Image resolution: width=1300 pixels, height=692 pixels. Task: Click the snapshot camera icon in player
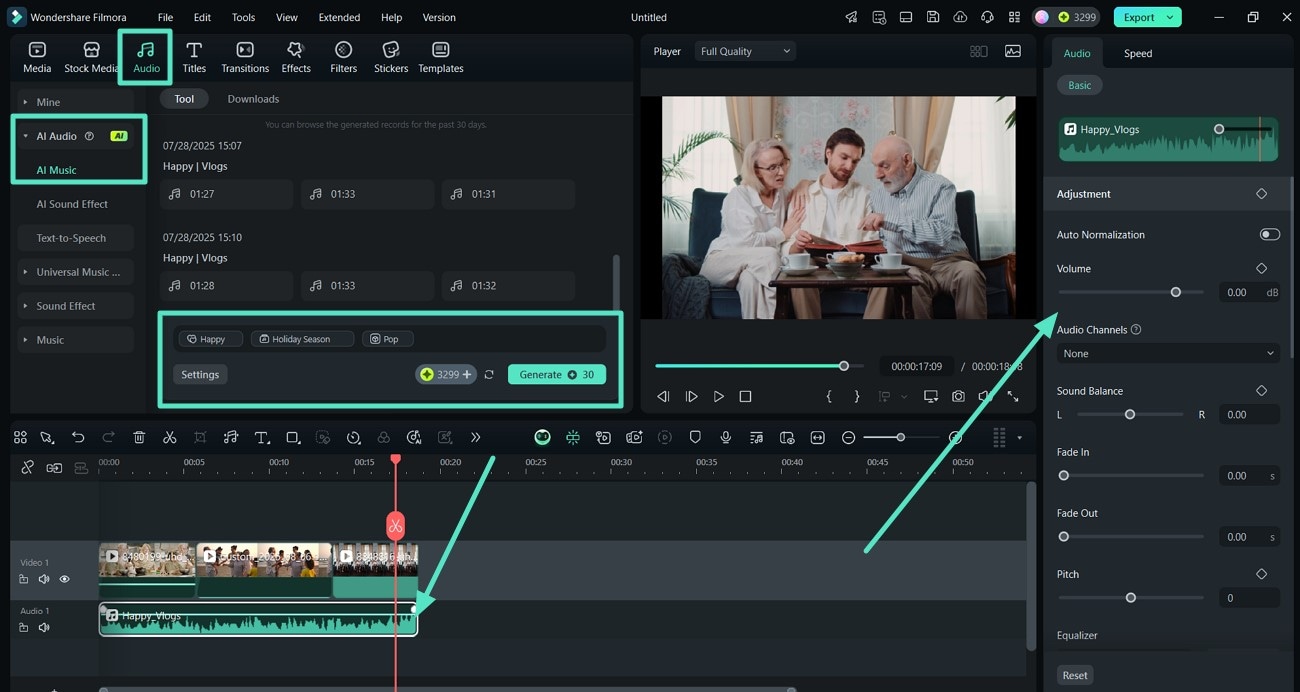click(x=958, y=396)
